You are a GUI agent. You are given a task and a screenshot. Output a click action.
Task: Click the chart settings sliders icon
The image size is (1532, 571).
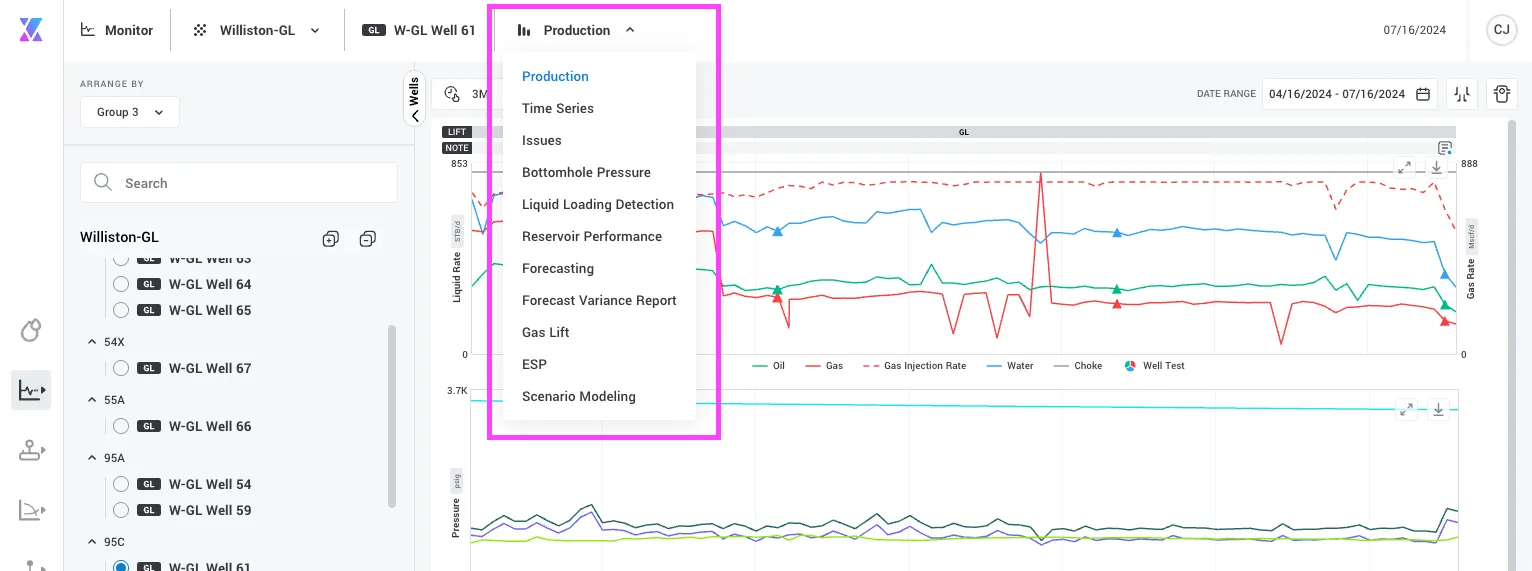click(x=1463, y=94)
